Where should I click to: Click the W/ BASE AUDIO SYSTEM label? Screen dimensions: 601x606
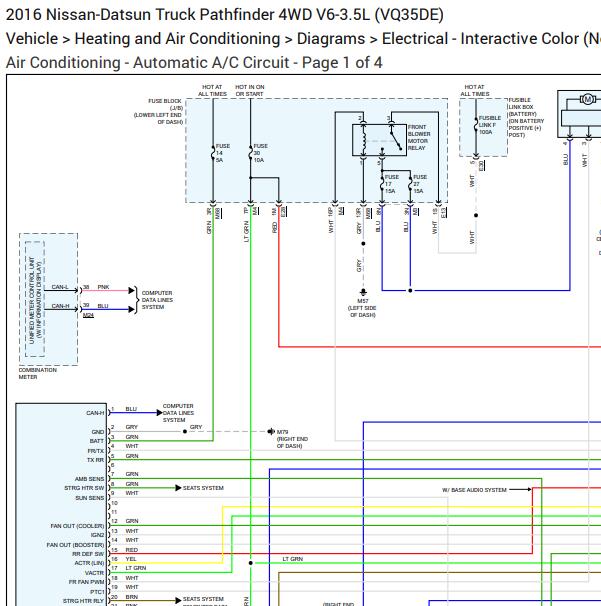(474, 490)
